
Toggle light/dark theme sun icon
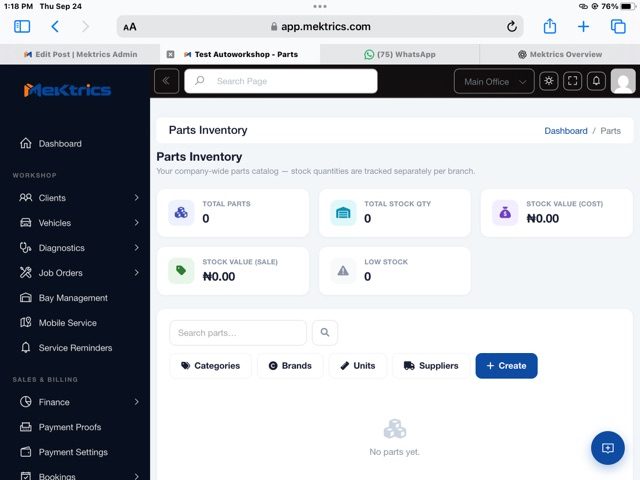(x=549, y=81)
